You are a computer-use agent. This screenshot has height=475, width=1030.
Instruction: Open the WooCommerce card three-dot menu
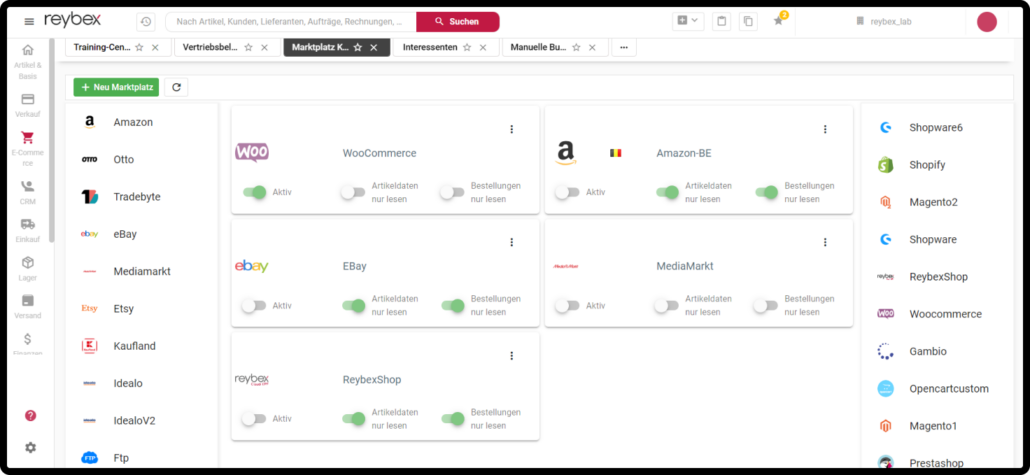(x=511, y=129)
